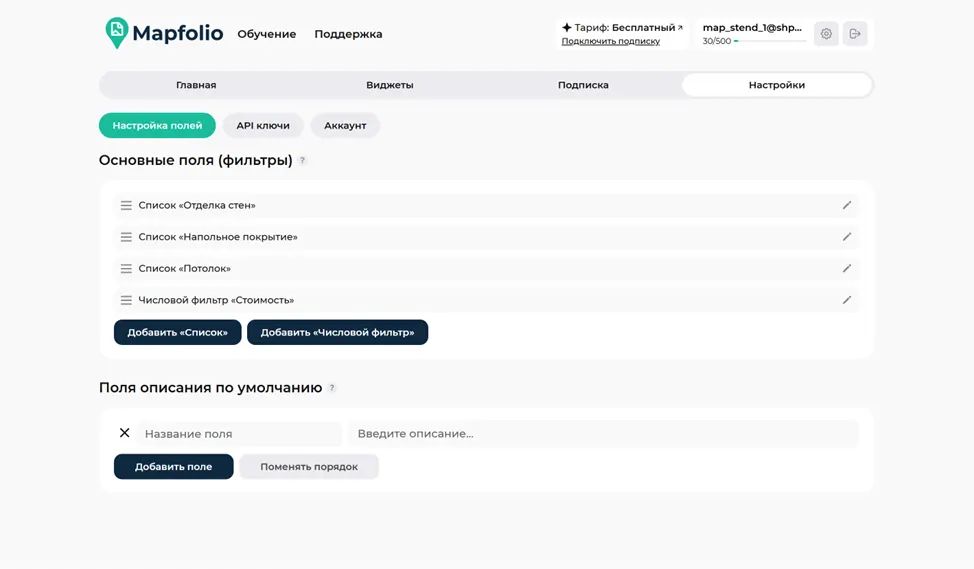Show help for «Основные поля (фильтры)»
The height and width of the screenshot is (569, 974).
point(303,160)
